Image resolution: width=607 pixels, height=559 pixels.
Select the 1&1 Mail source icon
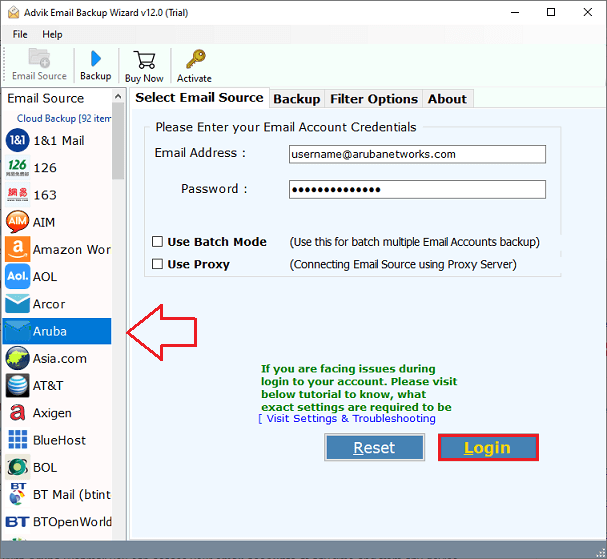[x=17, y=140]
